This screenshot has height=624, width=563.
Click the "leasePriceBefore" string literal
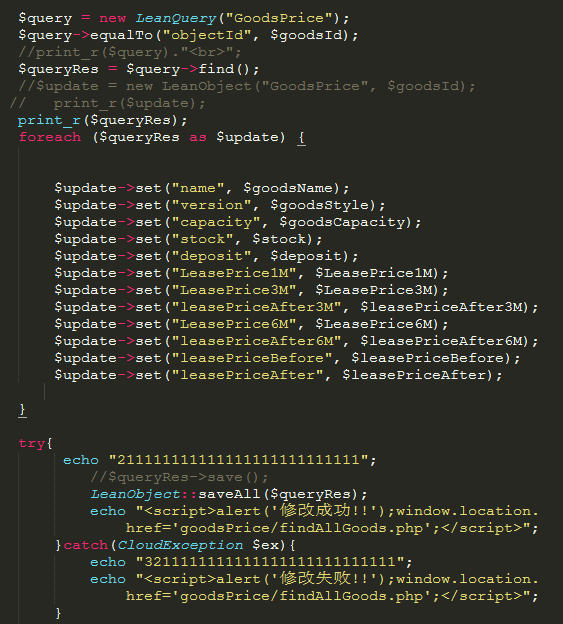pyautogui.click(x=251, y=358)
